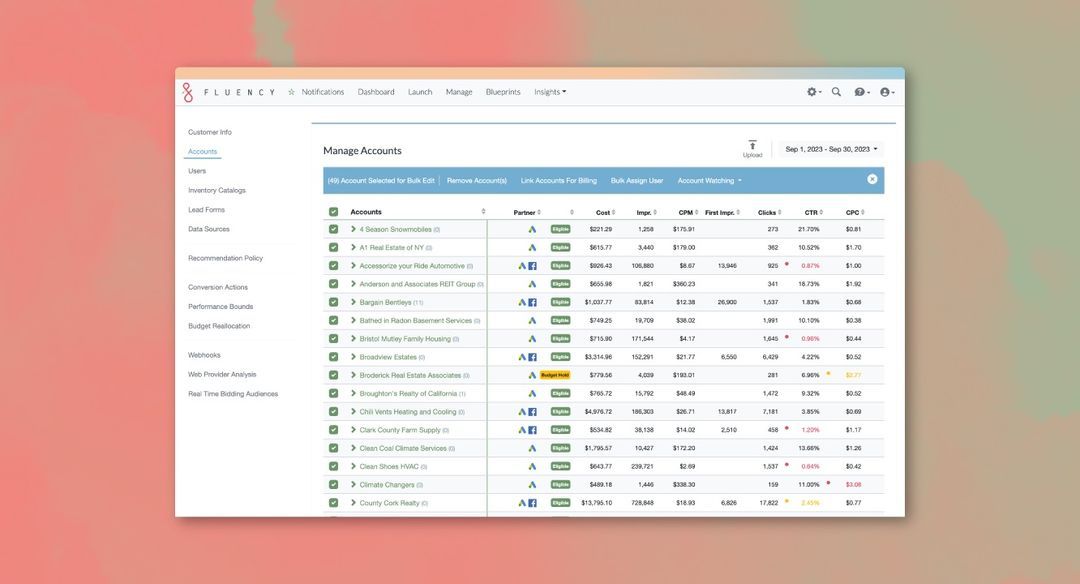Viewport: 1080px width, 584px height.
Task: Switch to the Users section in the sidebar
Action: (196, 168)
